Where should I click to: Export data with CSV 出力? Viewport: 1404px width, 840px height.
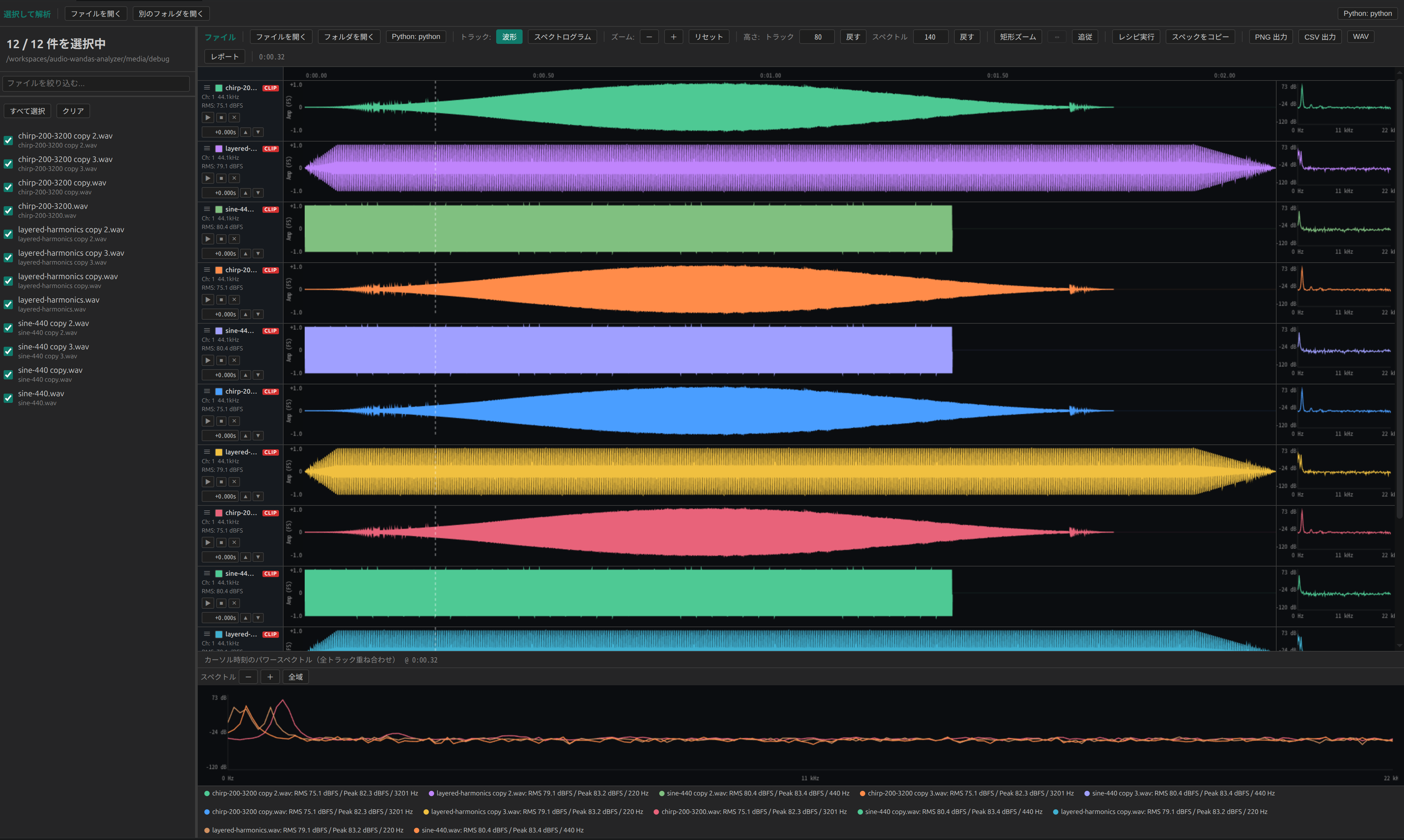(x=1319, y=37)
